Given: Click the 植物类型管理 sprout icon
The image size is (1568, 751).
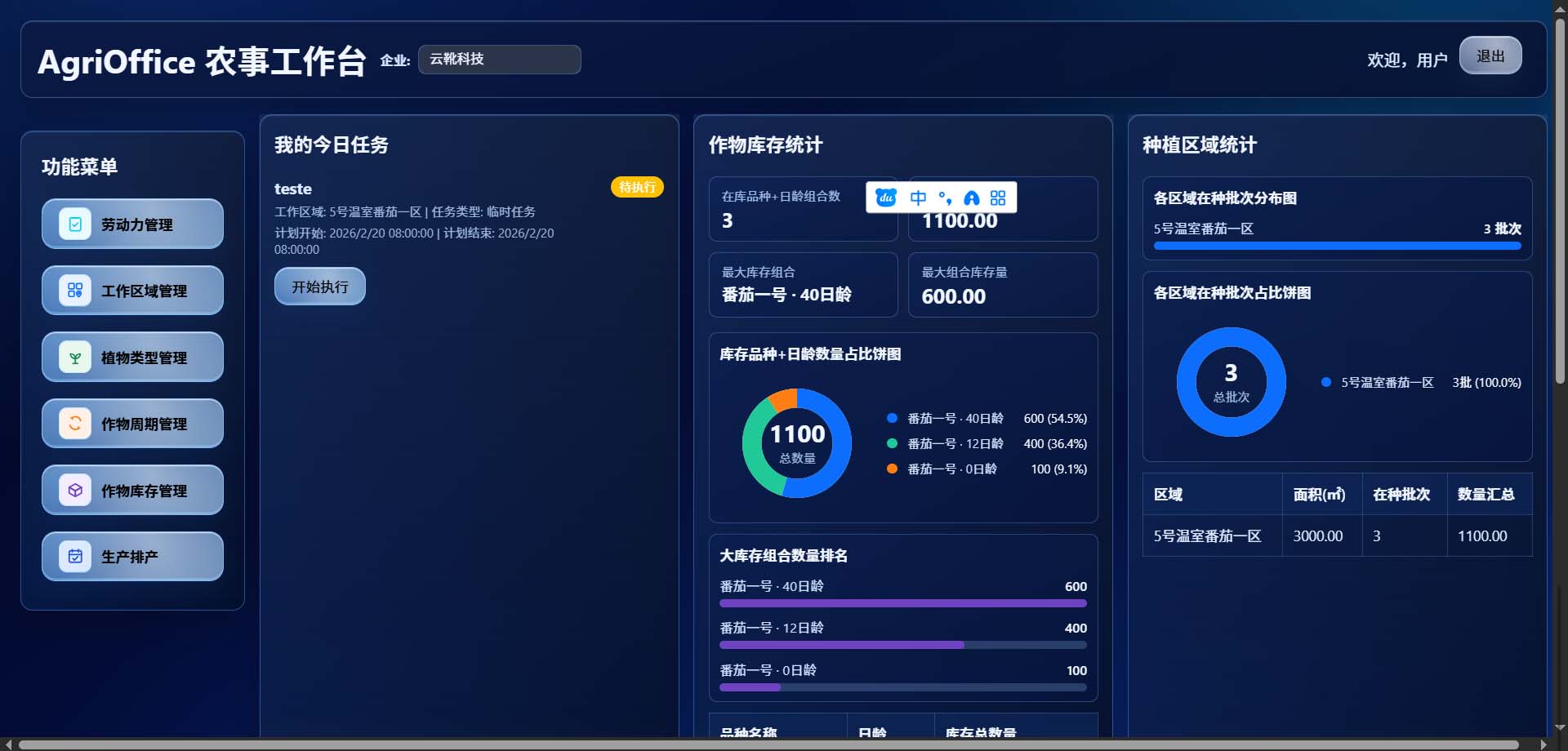Looking at the screenshot, I should 74,357.
